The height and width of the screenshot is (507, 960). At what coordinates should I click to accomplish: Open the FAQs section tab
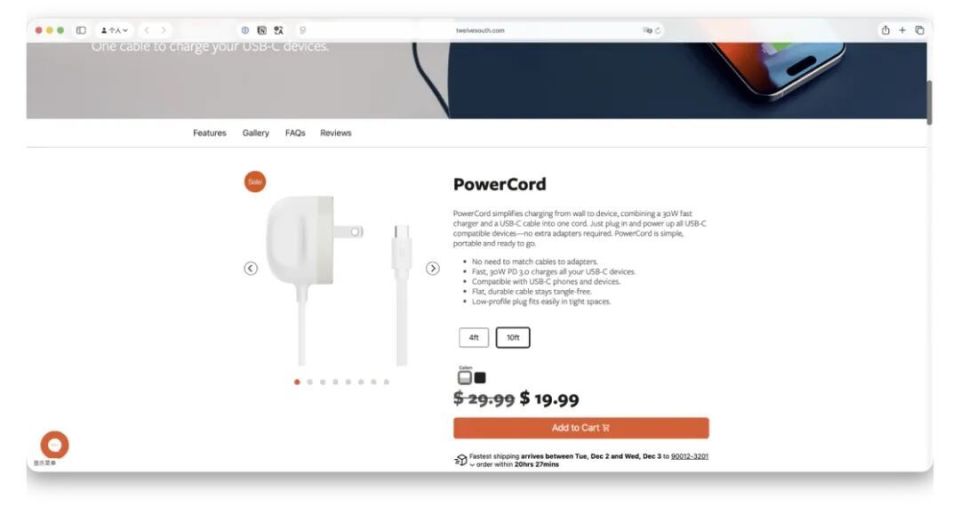point(295,133)
